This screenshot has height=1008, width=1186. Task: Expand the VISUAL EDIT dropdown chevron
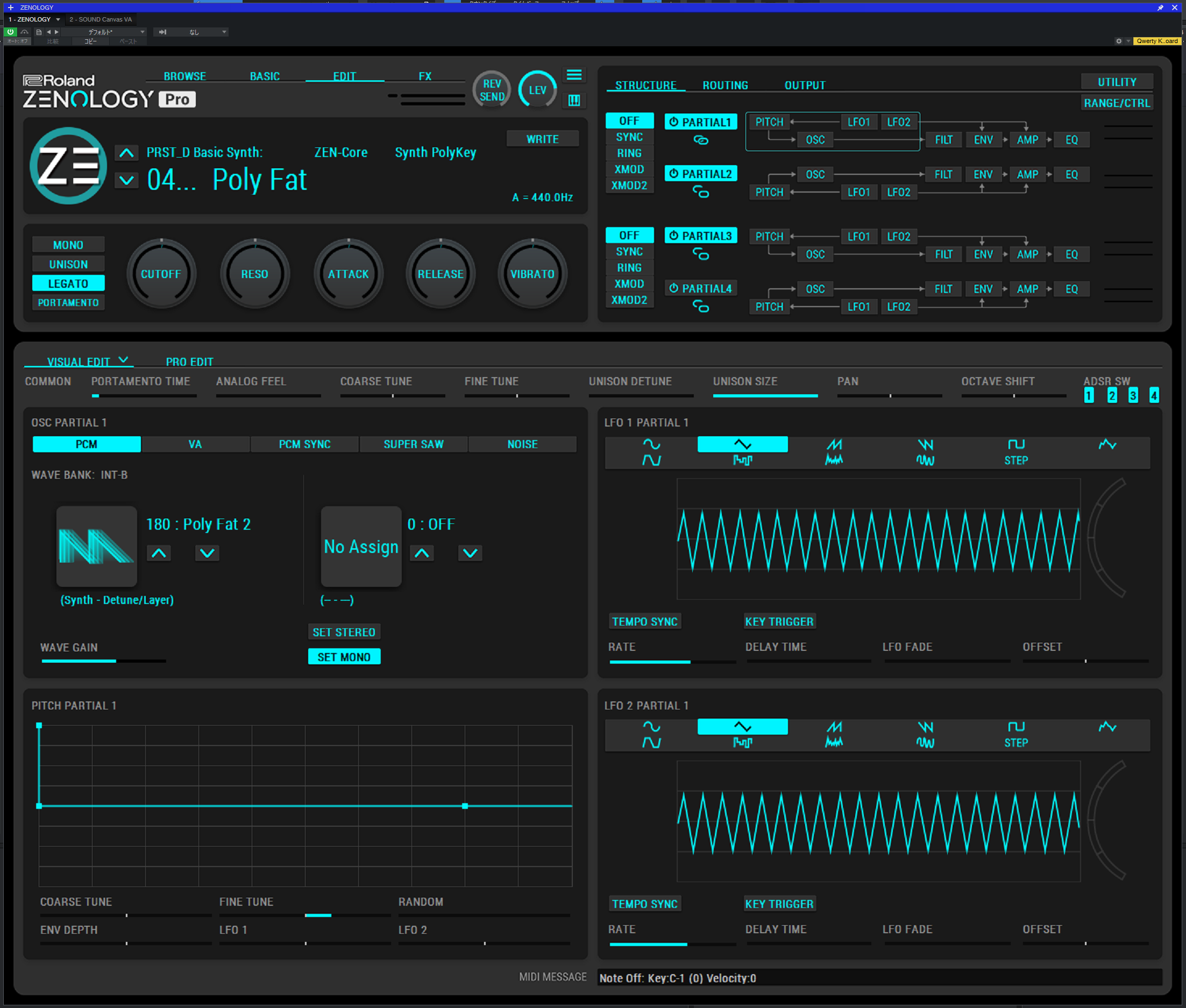click(123, 360)
